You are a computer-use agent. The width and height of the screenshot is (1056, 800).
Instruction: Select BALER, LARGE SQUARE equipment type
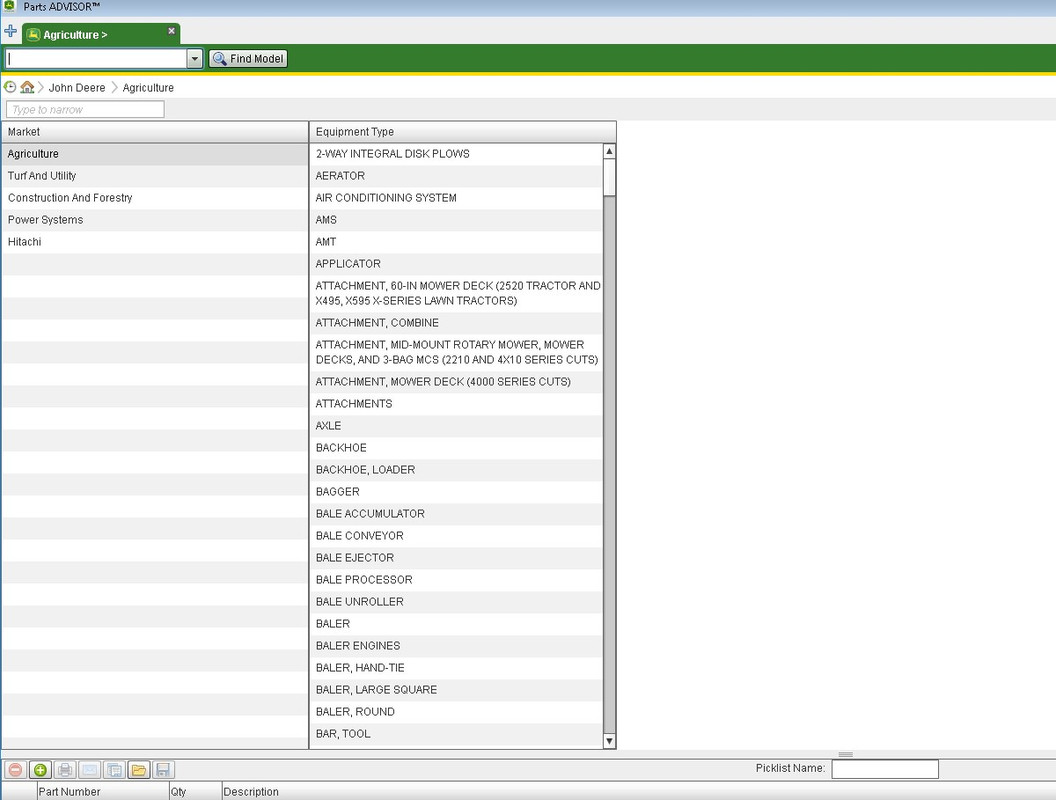click(x=456, y=690)
